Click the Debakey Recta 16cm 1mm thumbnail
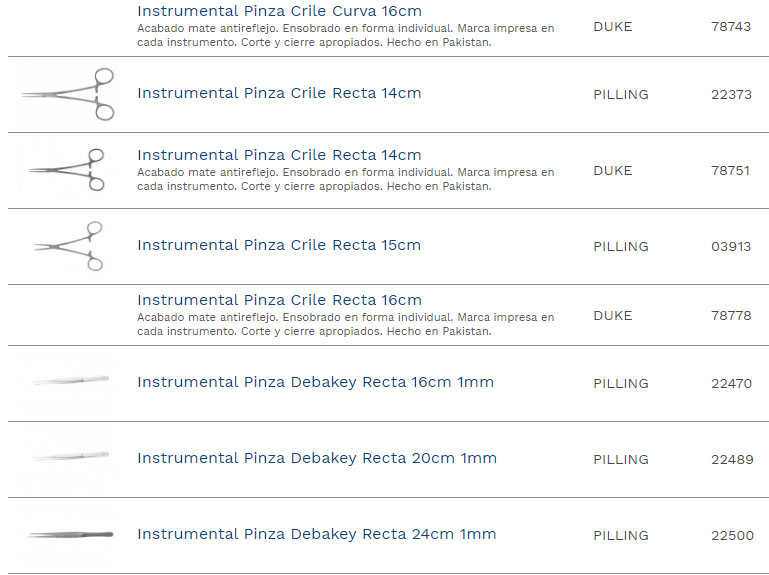 69,381
